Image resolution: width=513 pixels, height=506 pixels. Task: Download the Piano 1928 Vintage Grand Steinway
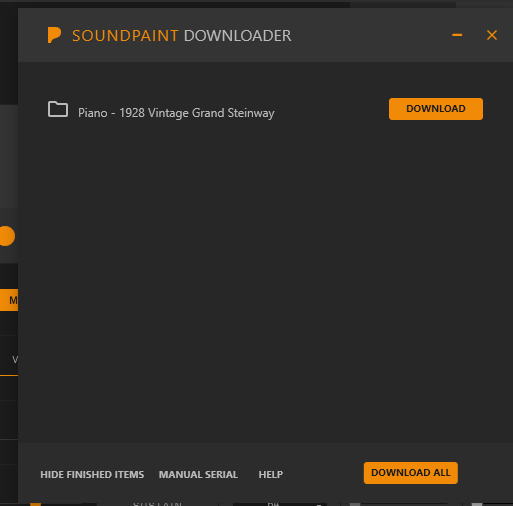pos(436,109)
